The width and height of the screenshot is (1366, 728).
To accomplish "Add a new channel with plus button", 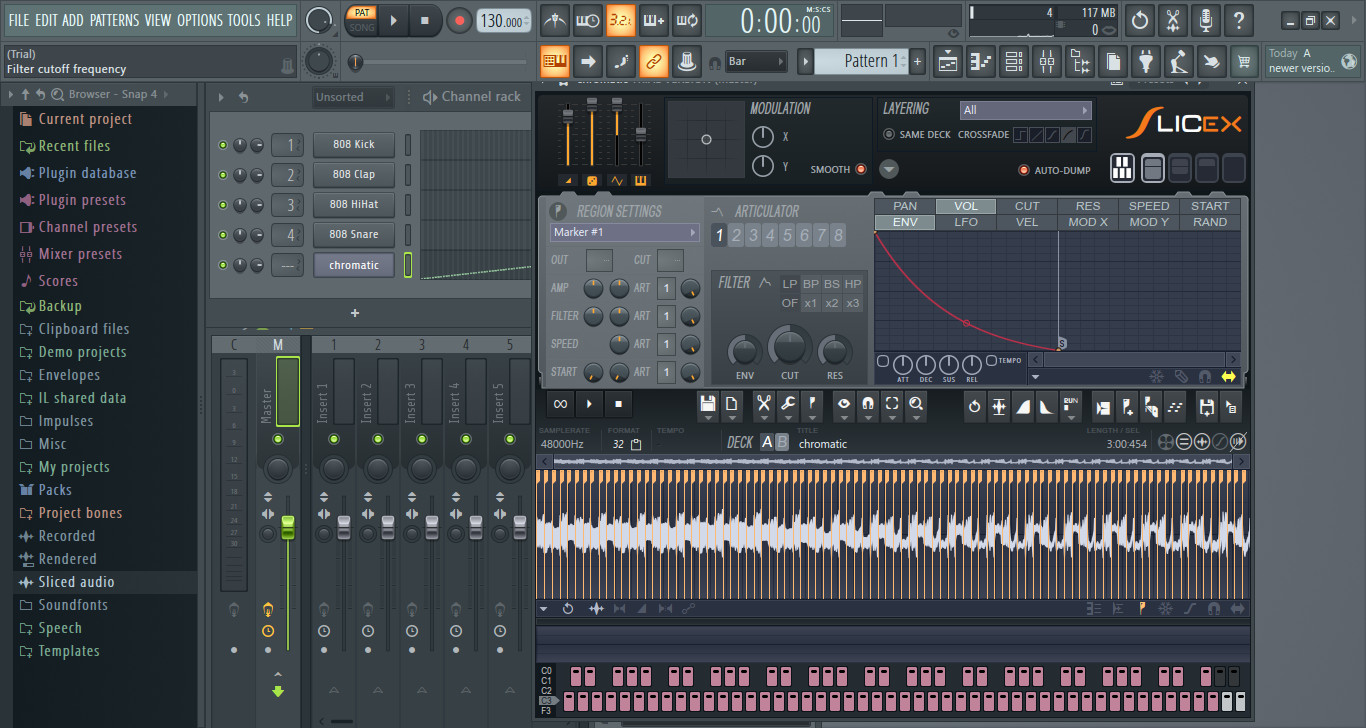I will [354, 313].
